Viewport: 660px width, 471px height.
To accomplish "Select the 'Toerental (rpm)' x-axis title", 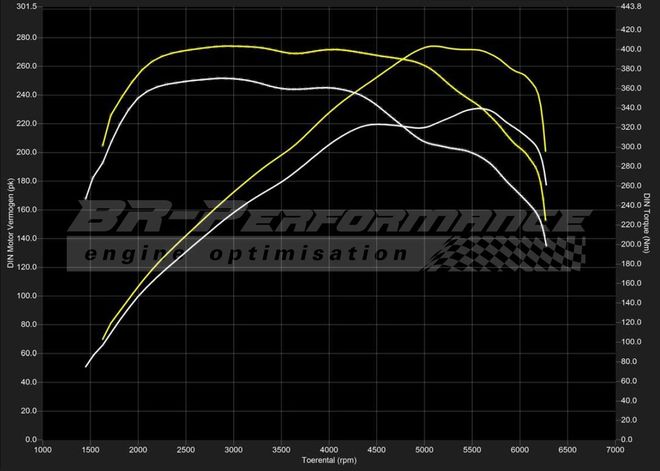I will (330, 461).
